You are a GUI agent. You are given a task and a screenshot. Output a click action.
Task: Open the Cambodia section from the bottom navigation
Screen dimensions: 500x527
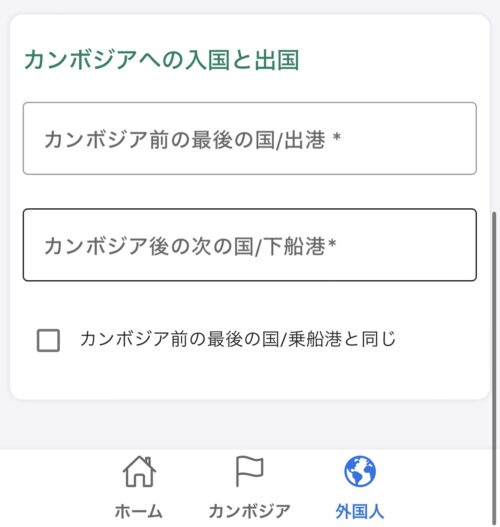tap(249, 487)
